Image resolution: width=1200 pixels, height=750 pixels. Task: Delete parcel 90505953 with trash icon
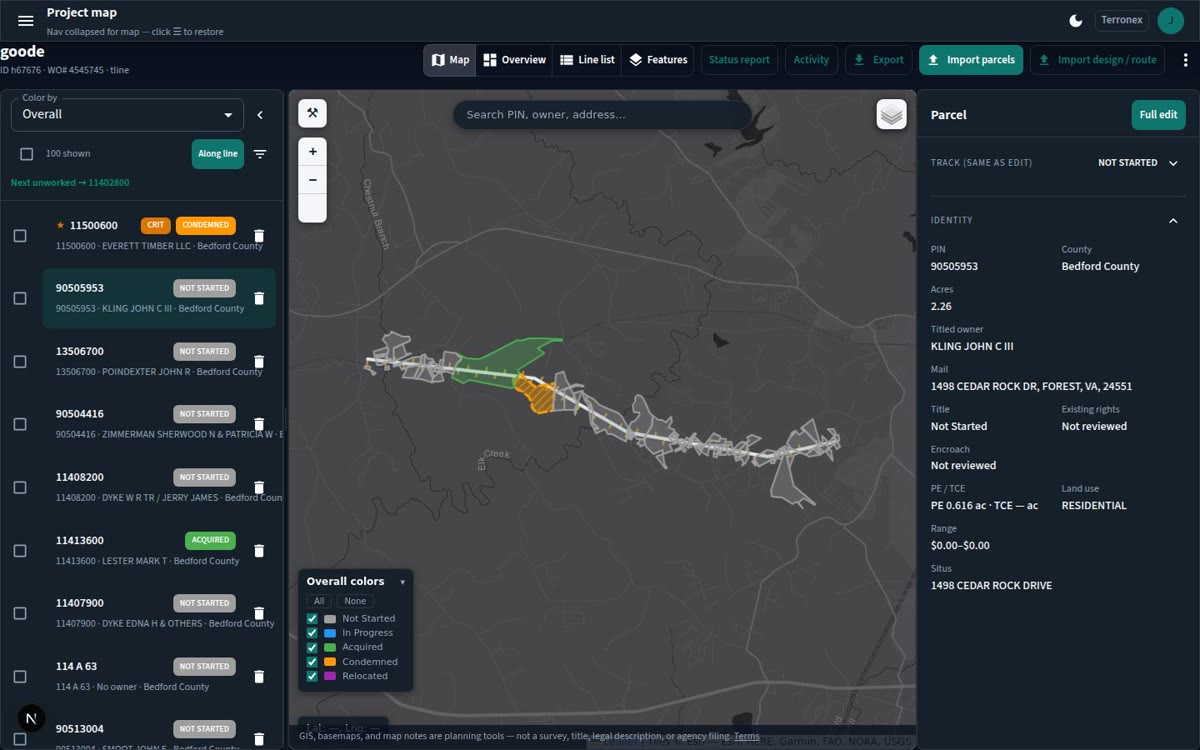pos(259,298)
